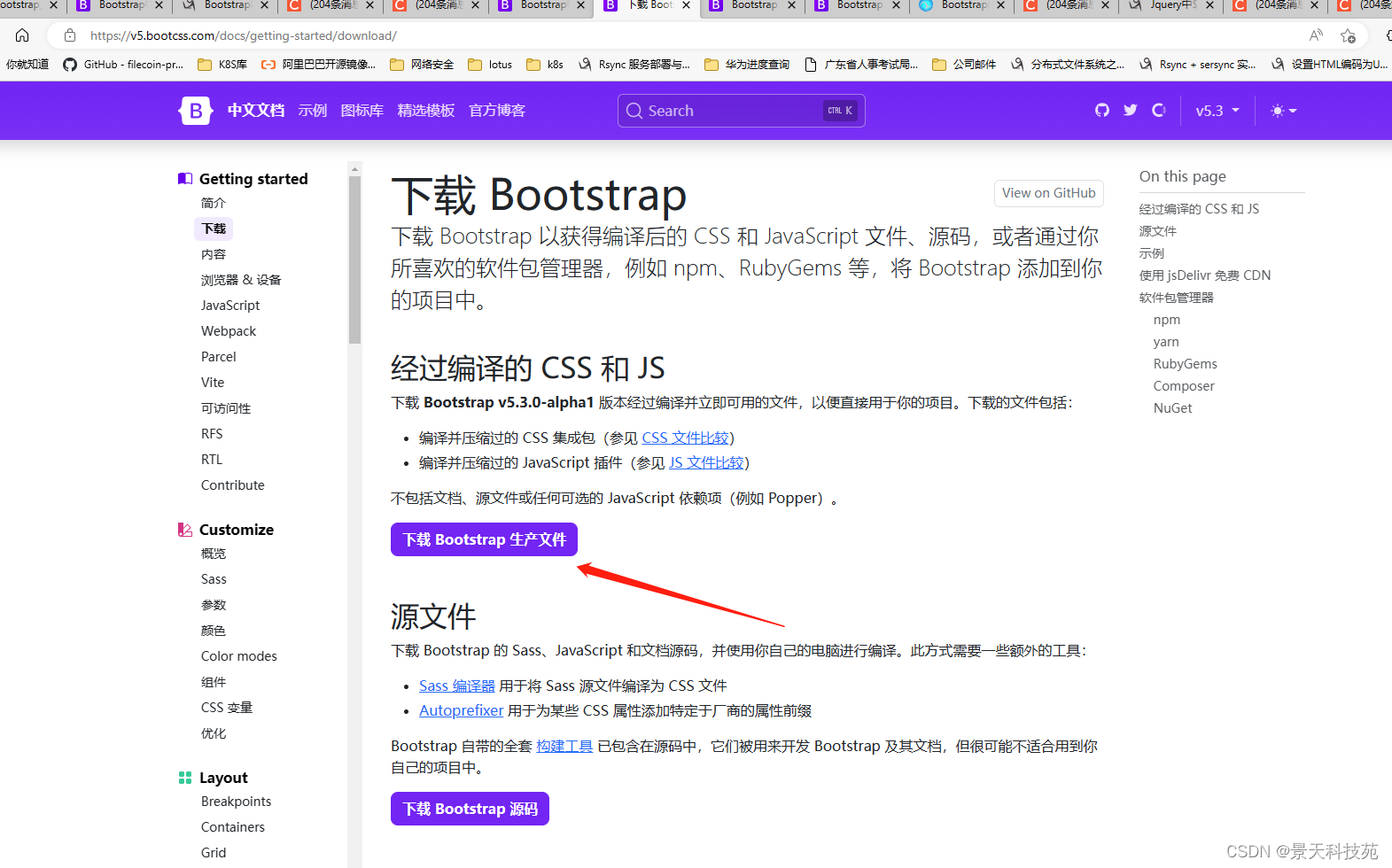Open Parcel in the sidebar
Image resolution: width=1392 pixels, height=868 pixels.
tap(219, 357)
